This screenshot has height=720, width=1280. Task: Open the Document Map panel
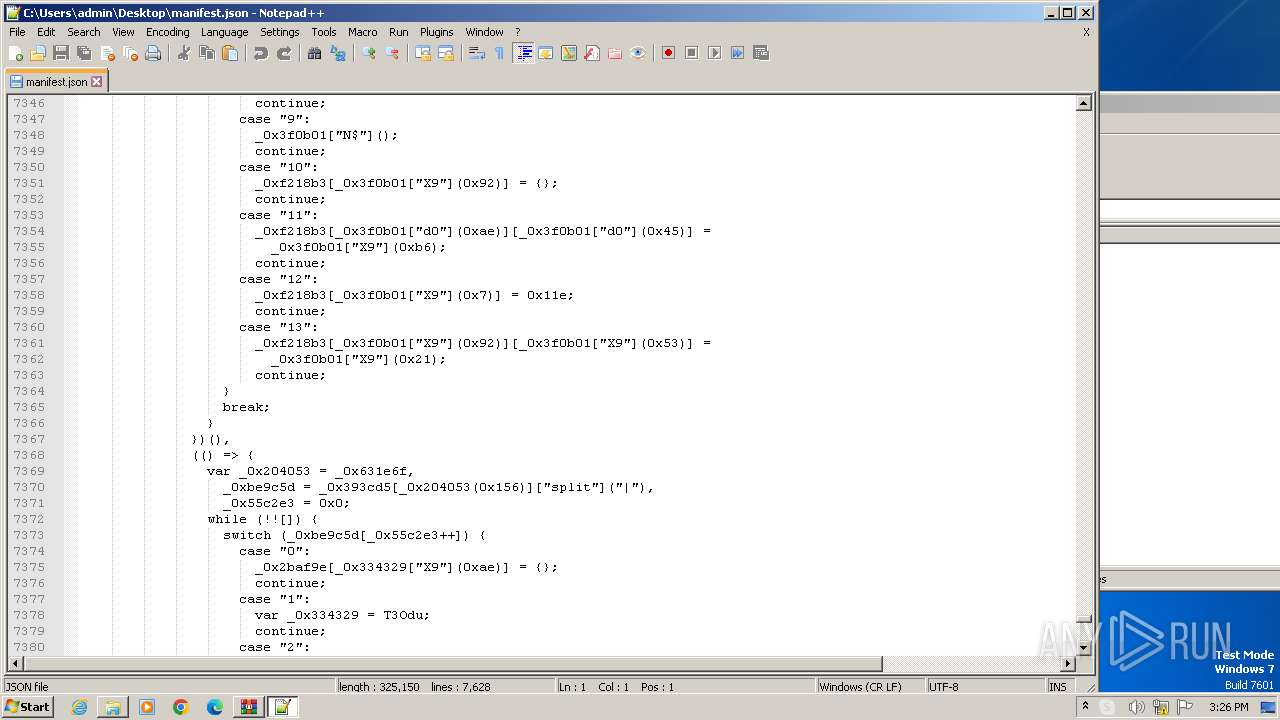pos(569,53)
